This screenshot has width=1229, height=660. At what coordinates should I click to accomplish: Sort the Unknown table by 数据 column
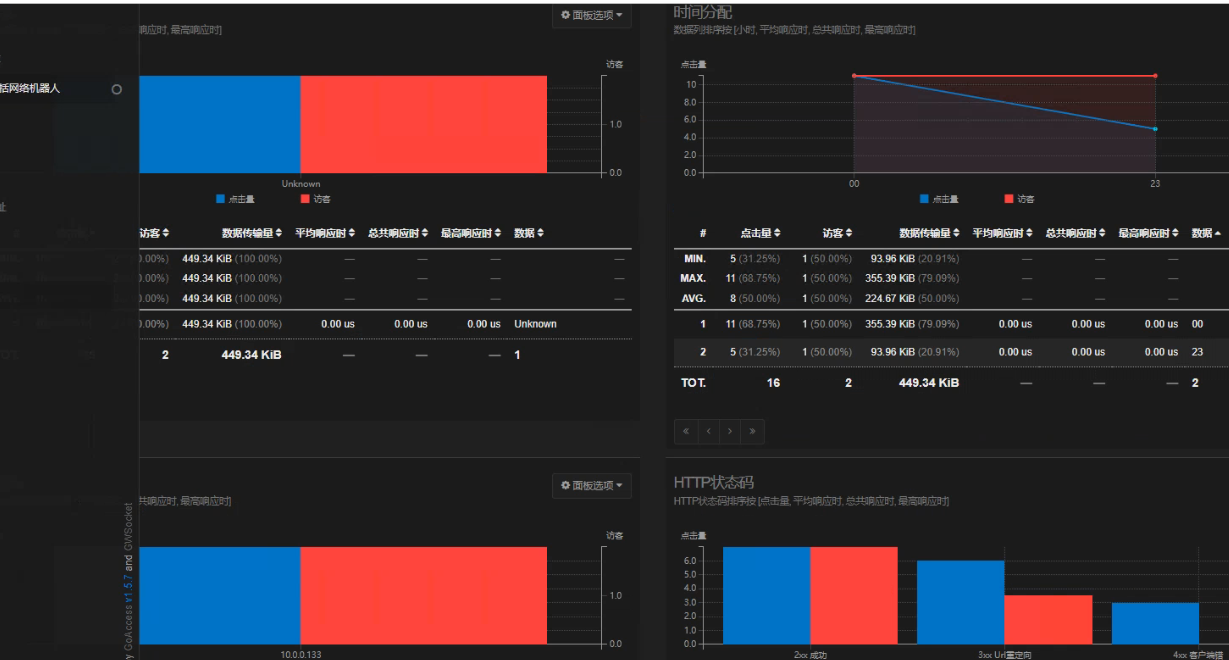529,233
